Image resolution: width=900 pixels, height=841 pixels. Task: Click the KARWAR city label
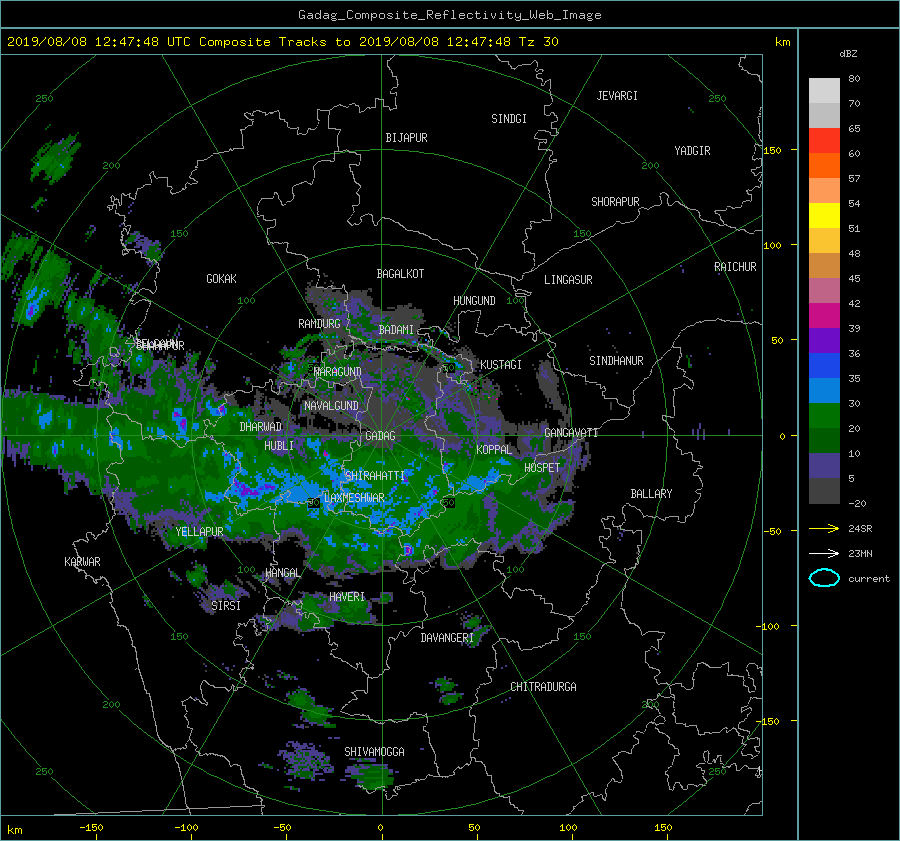tap(82, 561)
